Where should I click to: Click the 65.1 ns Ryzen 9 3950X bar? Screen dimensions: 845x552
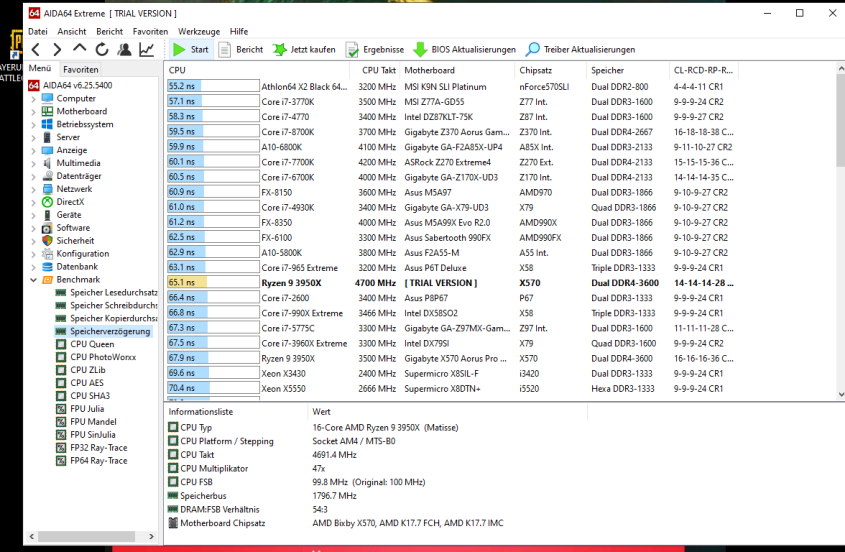213,282
